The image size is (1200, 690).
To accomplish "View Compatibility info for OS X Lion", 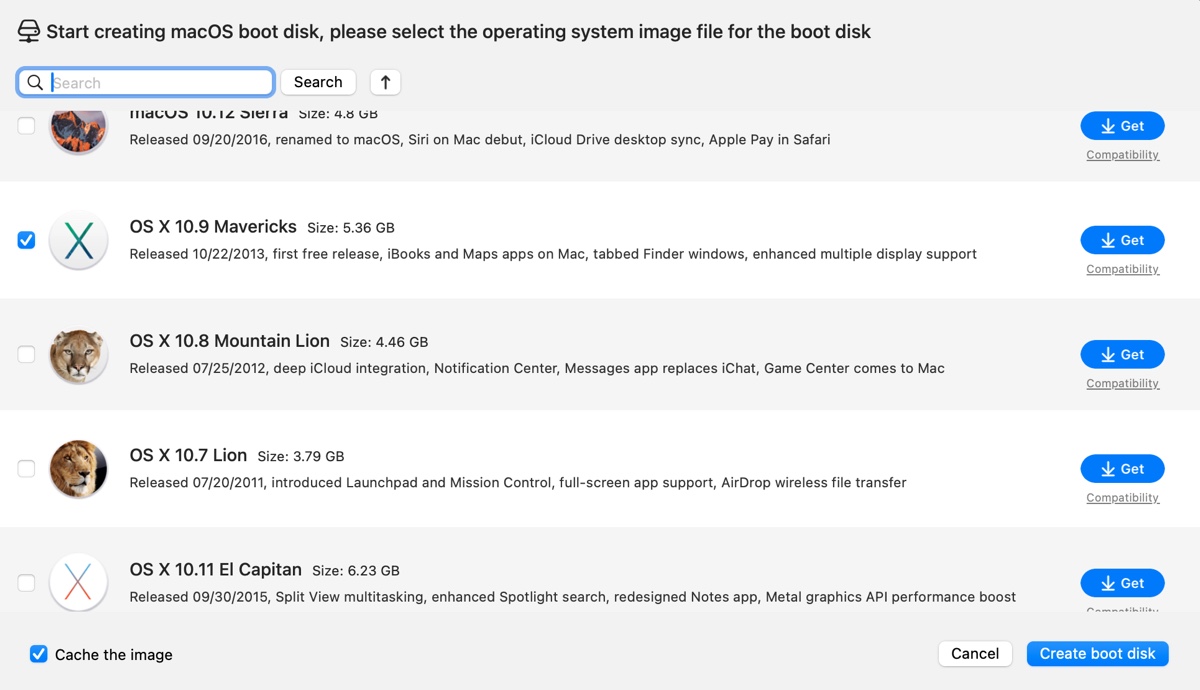I will pyautogui.click(x=1122, y=498).
